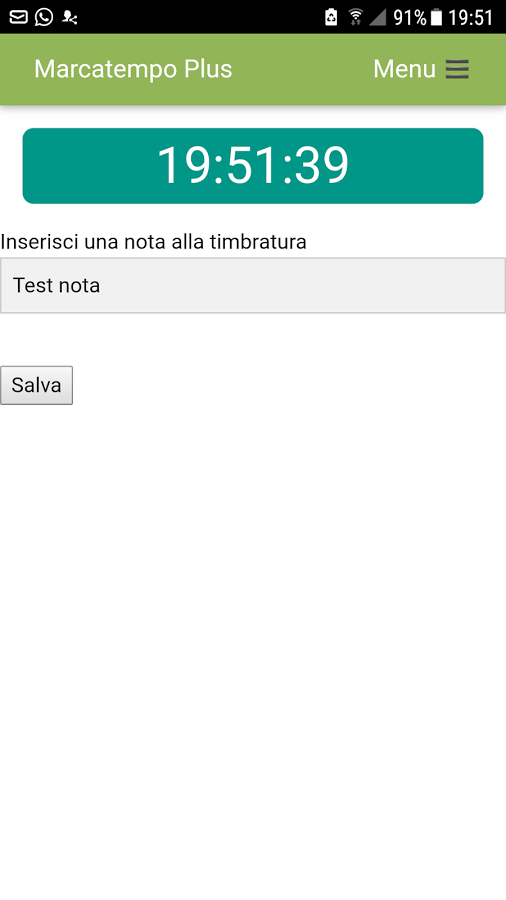Tap the third notification icon beside WhatsApp
The image size is (506, 900).
click(69, 18)
